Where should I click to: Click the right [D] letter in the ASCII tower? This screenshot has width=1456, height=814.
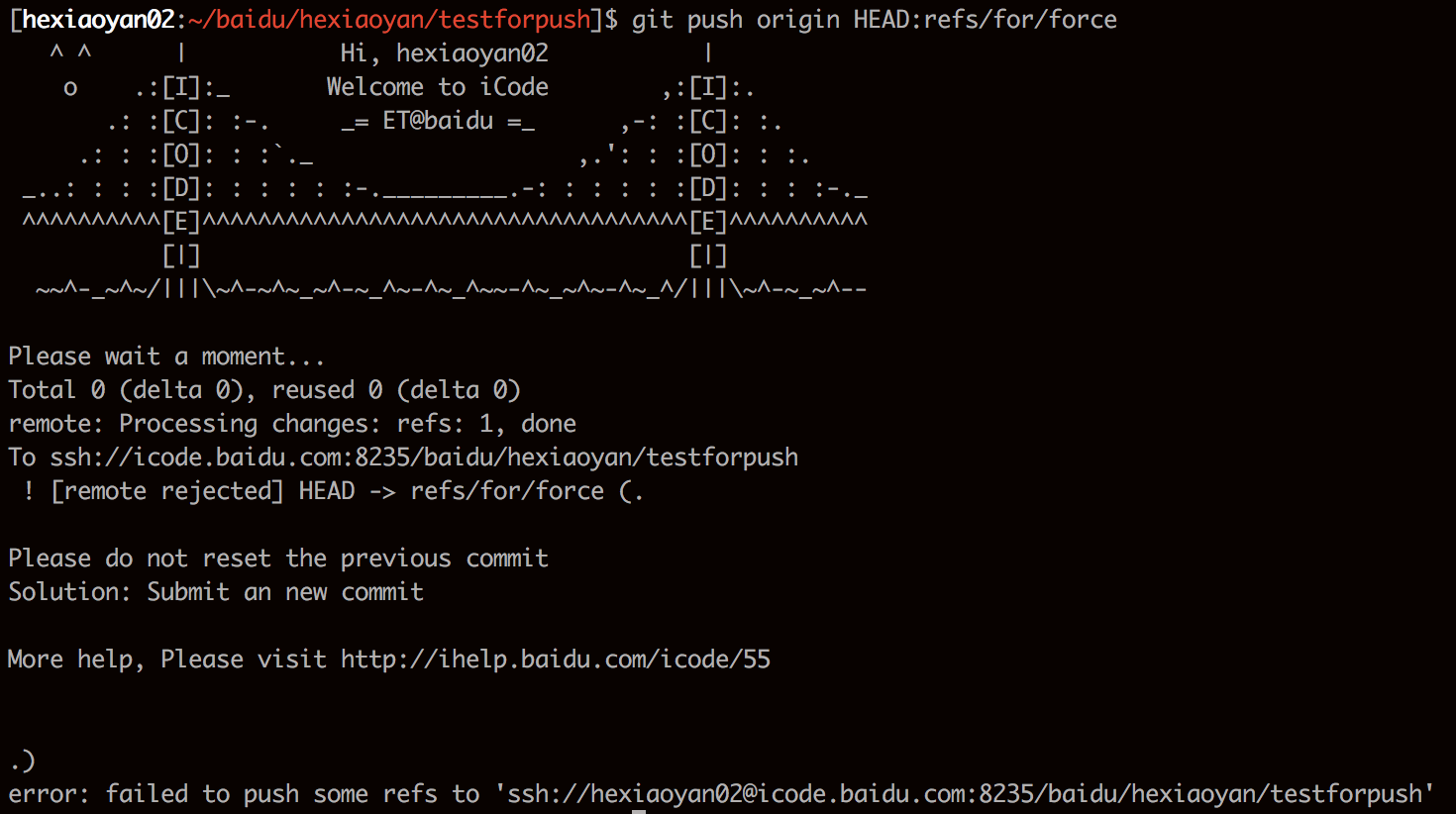pos(708,189)
